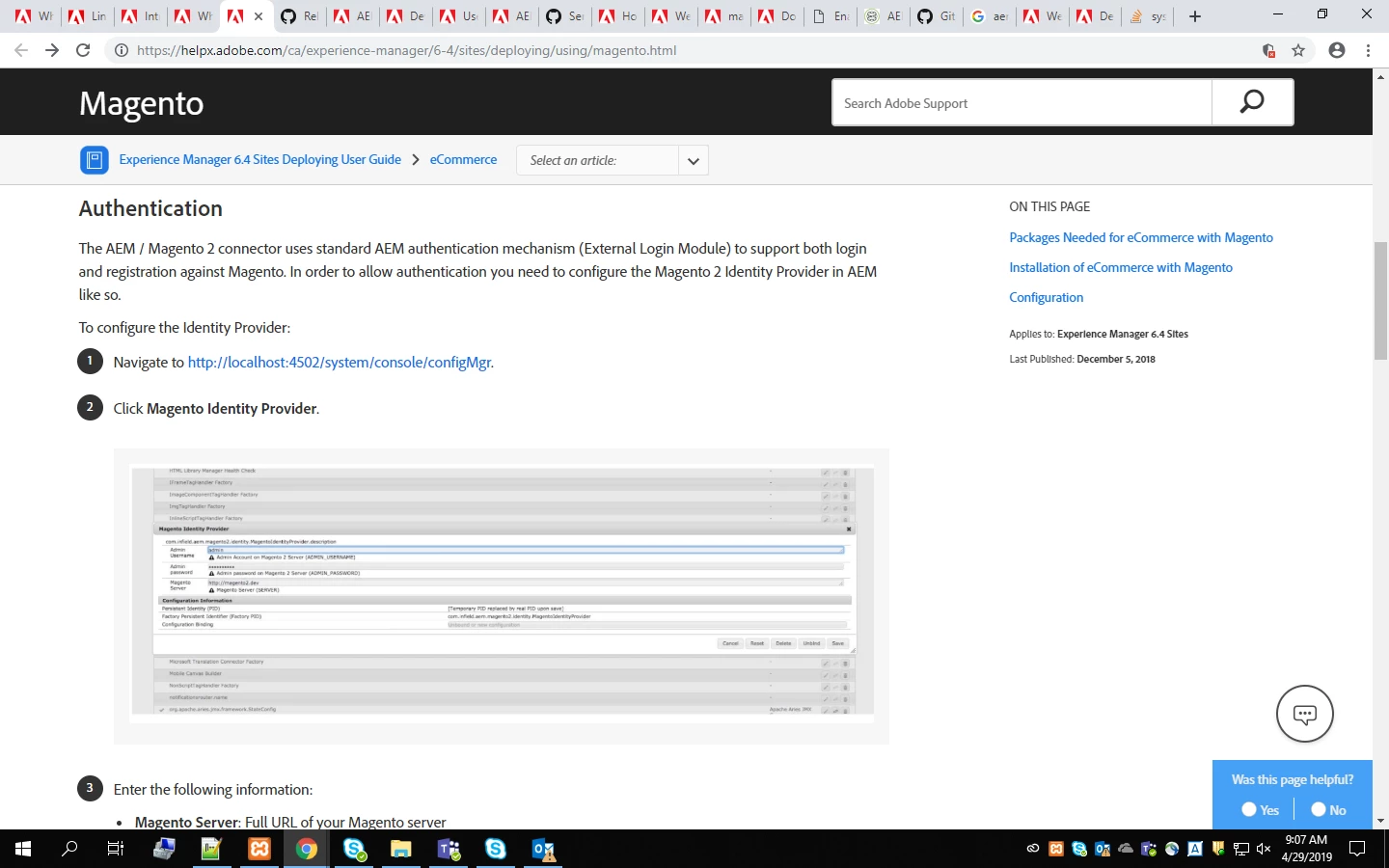Viewport: 1389px width, 868px height.
Task: Click the Chrome taskbar icon
Action: pos(307,849)
